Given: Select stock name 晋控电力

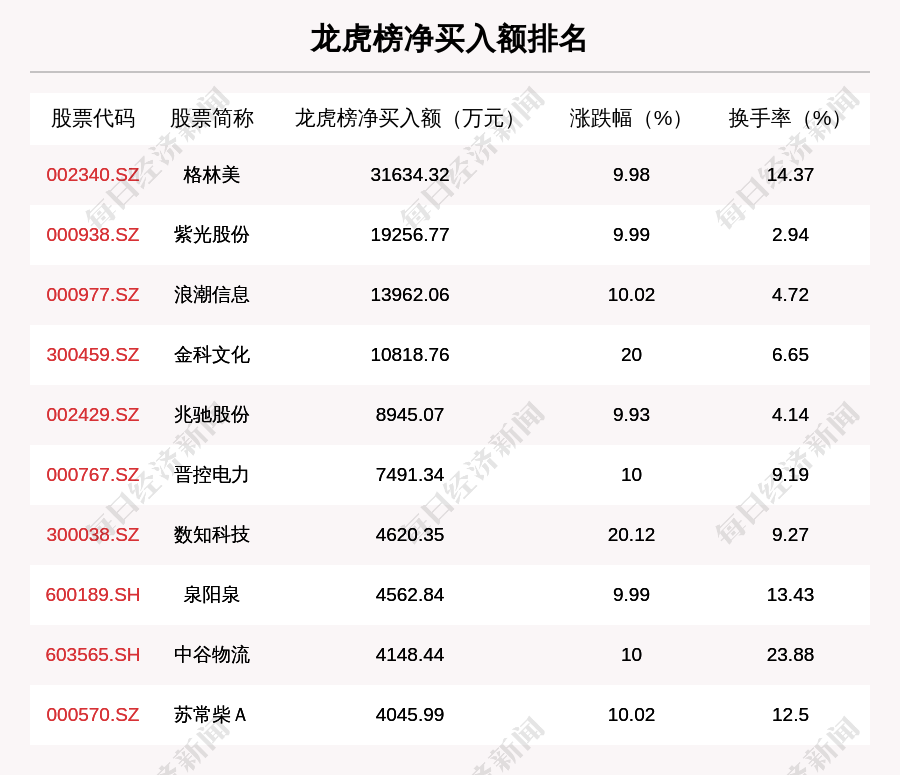Looking at the screenshot, I should click(x=212, y=475).
